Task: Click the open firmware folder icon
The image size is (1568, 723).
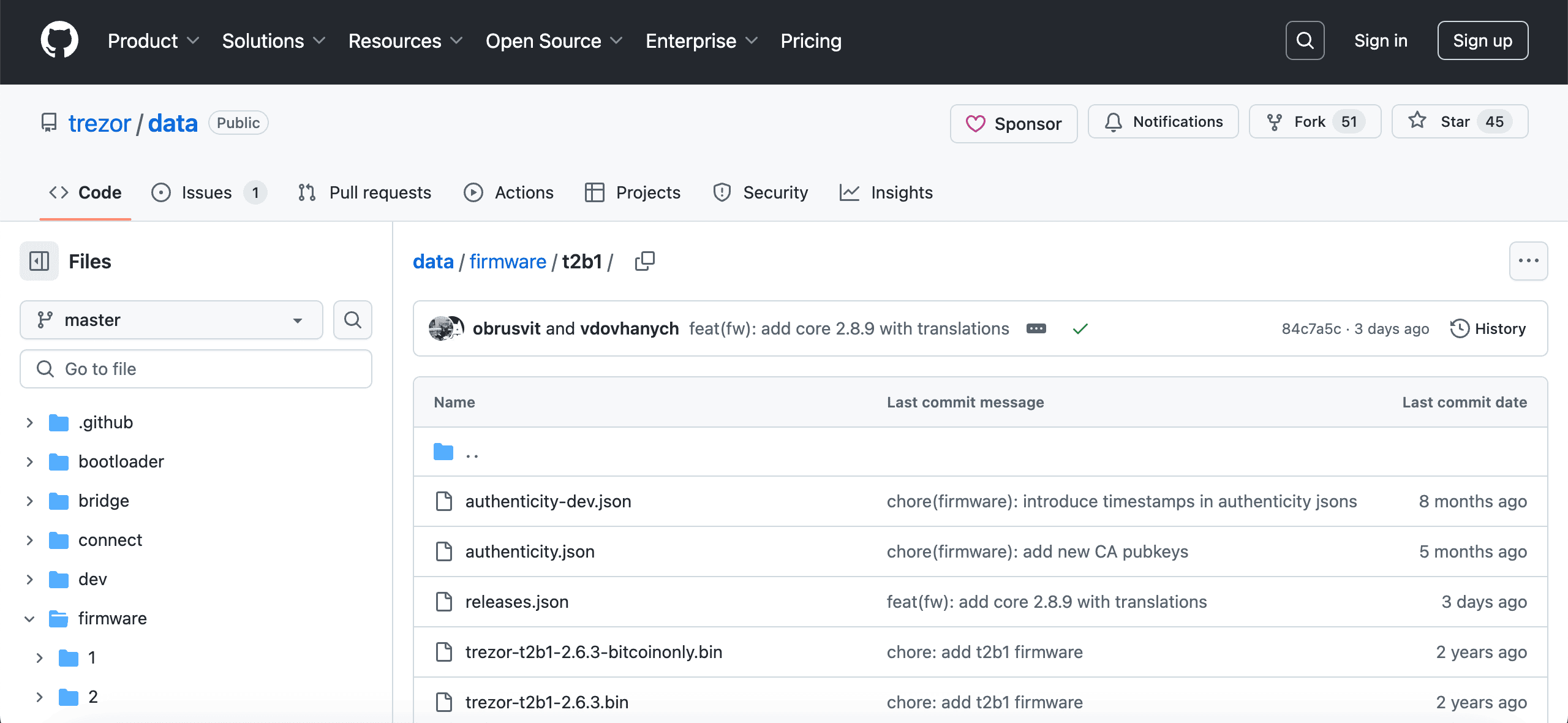Action: (x=59, y=619)
